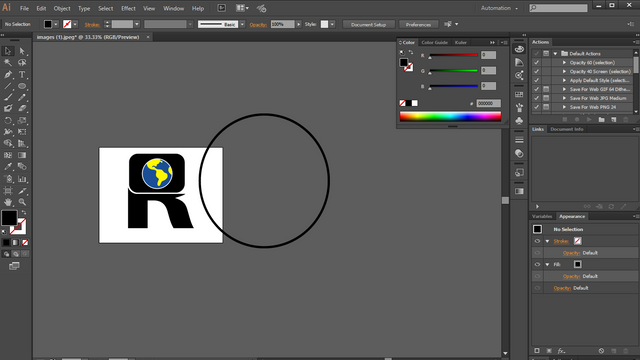
Task: Select the Eyedropper tool
Action: (8, 167)
